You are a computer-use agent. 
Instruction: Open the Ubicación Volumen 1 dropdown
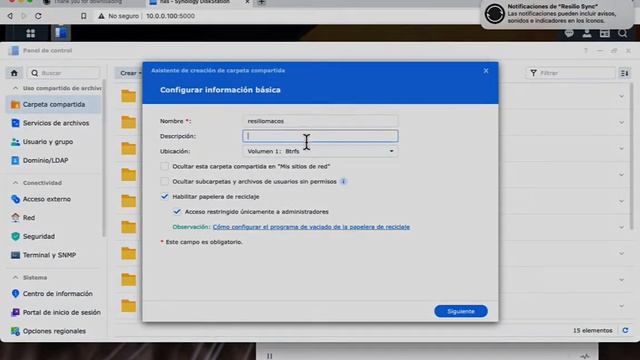click(320, 151)
